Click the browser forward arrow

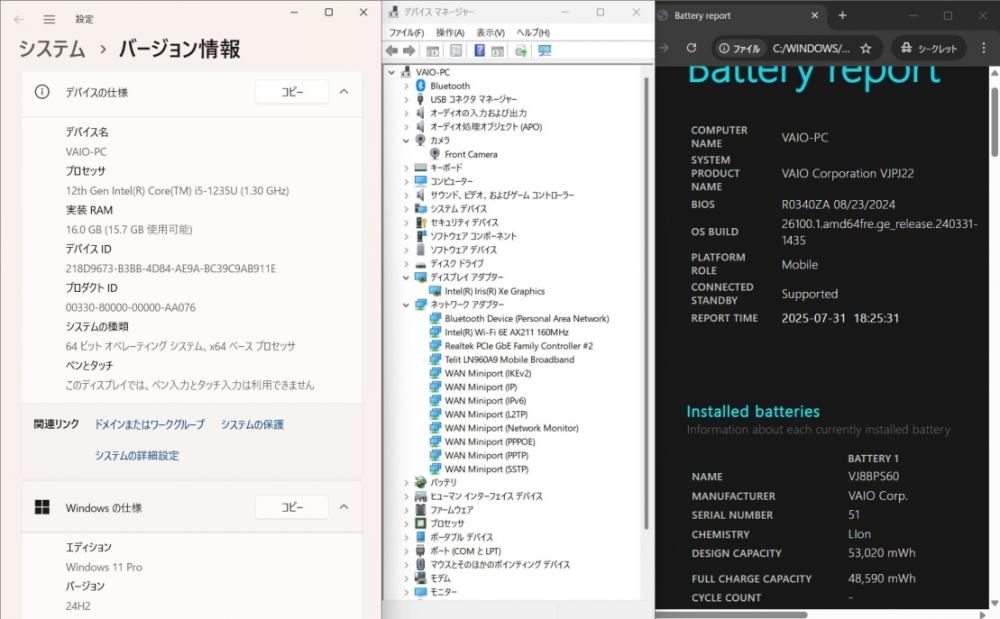coord(664,48)
